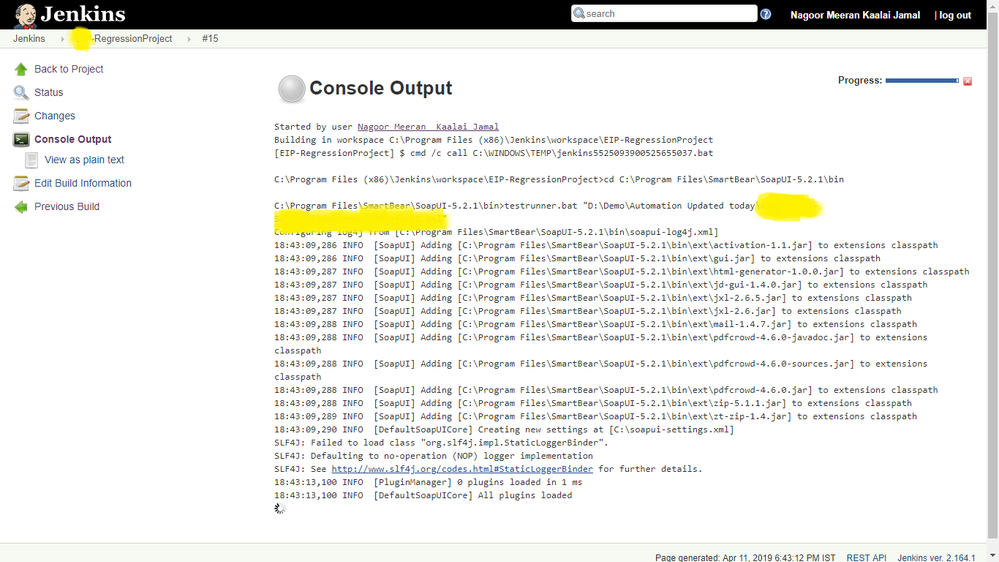The height and width of the screenshot is (562, 999).
Task: Open the Edit Build Information link
Action: tap(83, 184)
